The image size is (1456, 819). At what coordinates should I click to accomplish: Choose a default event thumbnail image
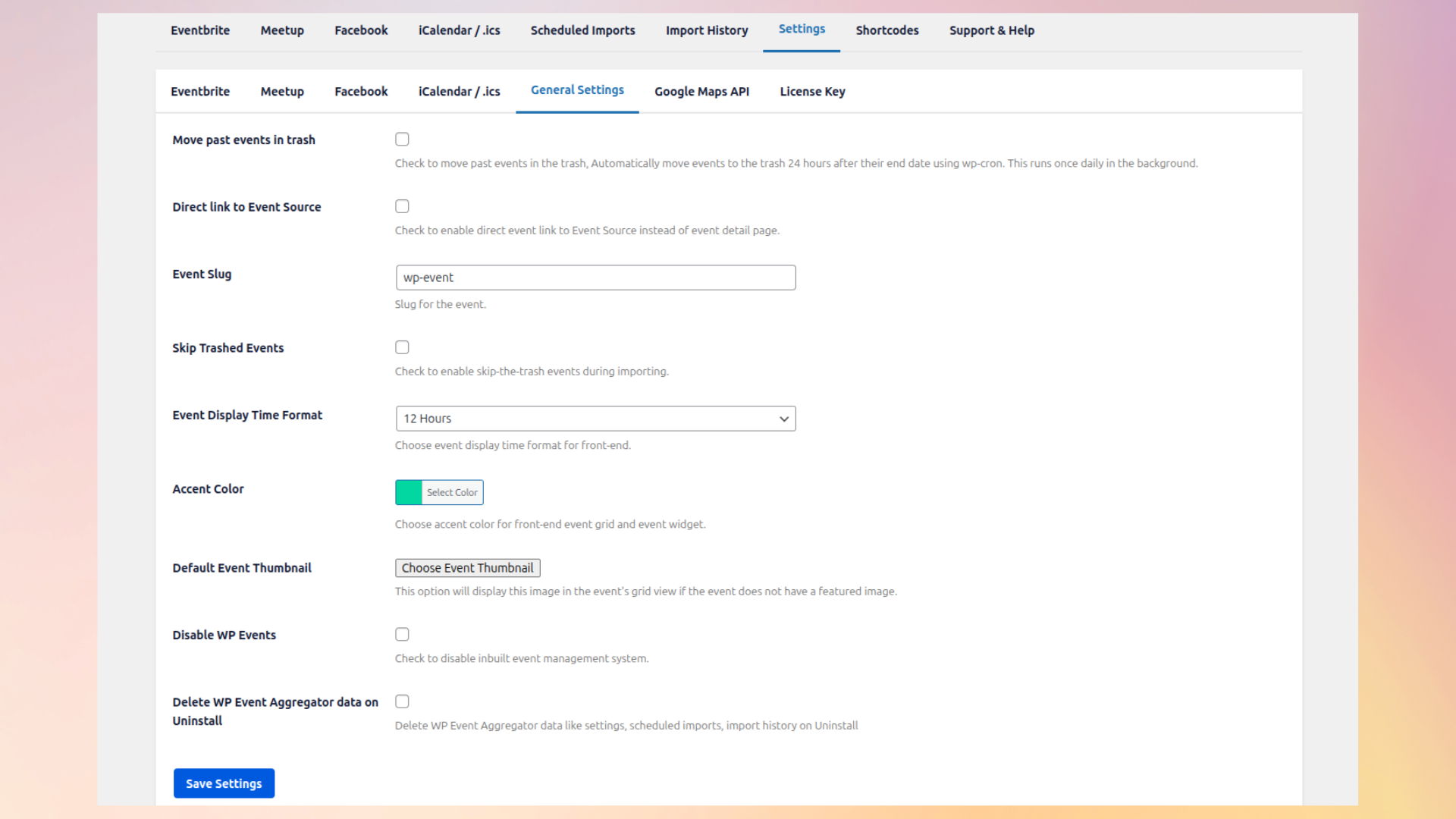pyautogui.click(x=467, y=567)
